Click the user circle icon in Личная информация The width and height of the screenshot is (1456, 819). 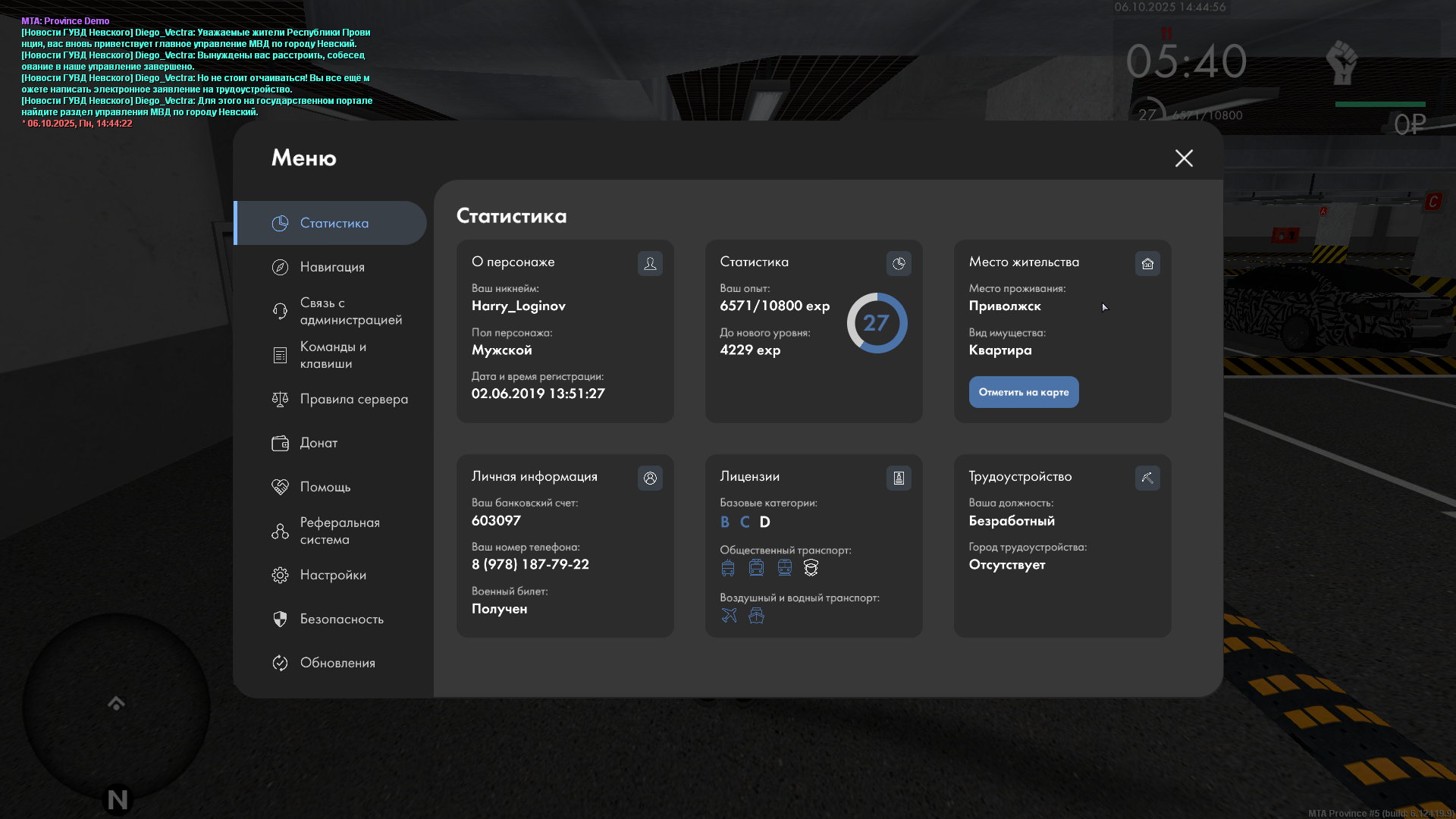[650, 478]
